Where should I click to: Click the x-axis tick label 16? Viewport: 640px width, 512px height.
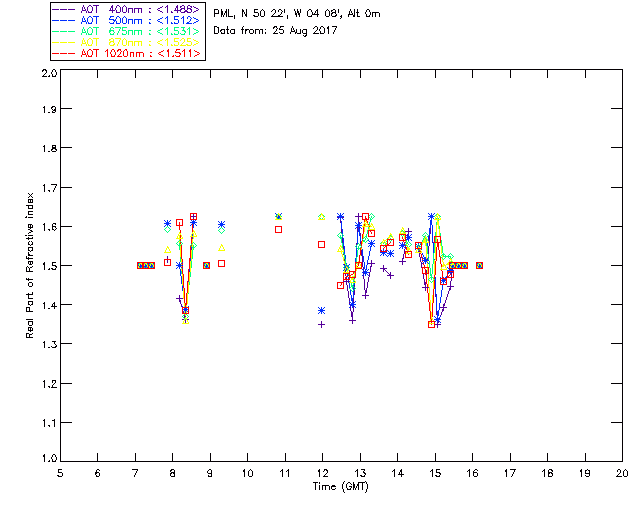tap(472, 474)
